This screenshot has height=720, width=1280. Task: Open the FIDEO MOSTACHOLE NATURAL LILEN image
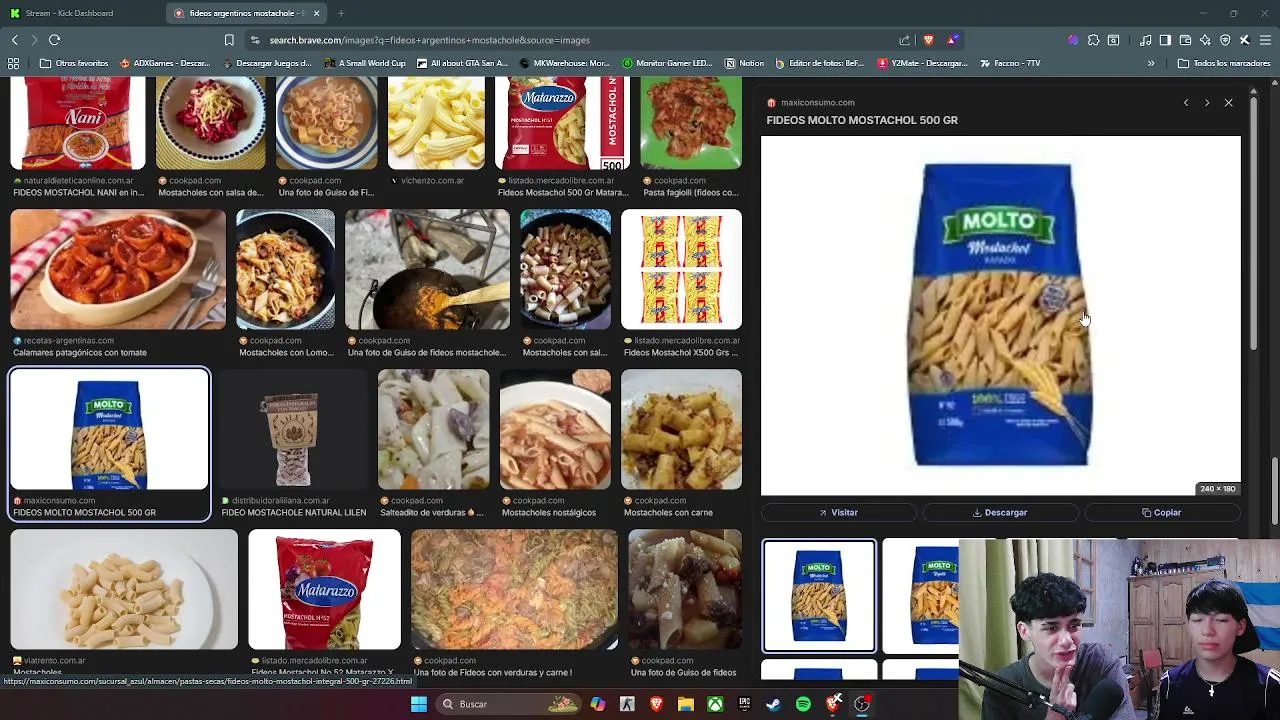pyautogui.click(x=293, y=430)
